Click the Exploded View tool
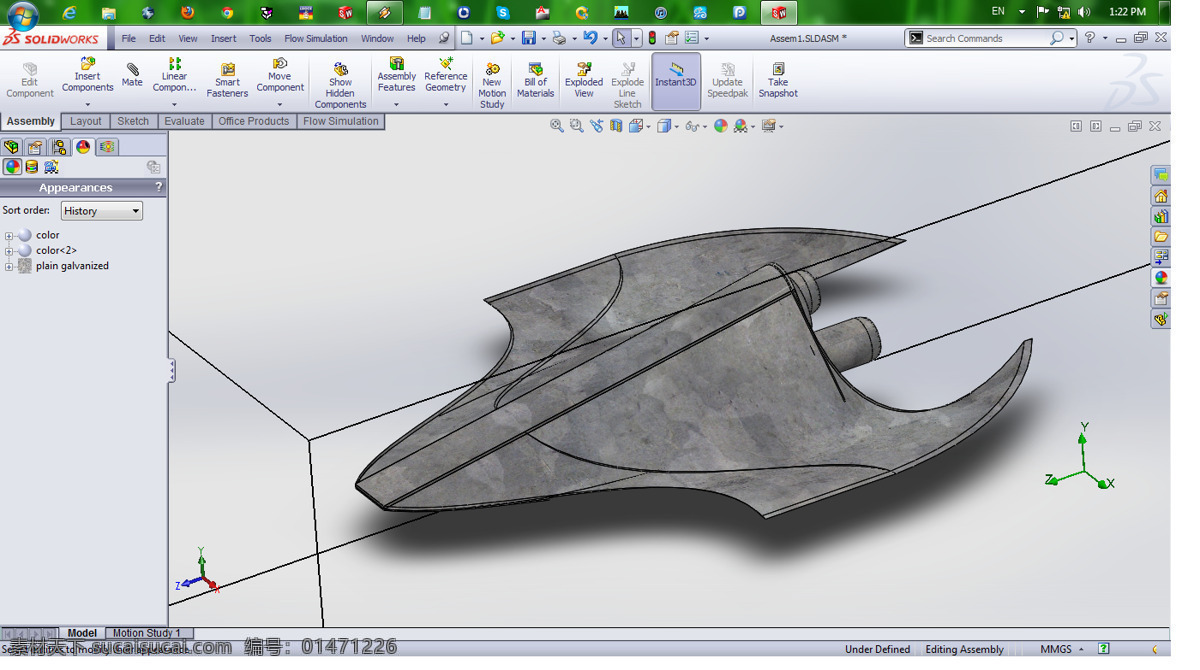The image size is (1200, 670). 583,80
